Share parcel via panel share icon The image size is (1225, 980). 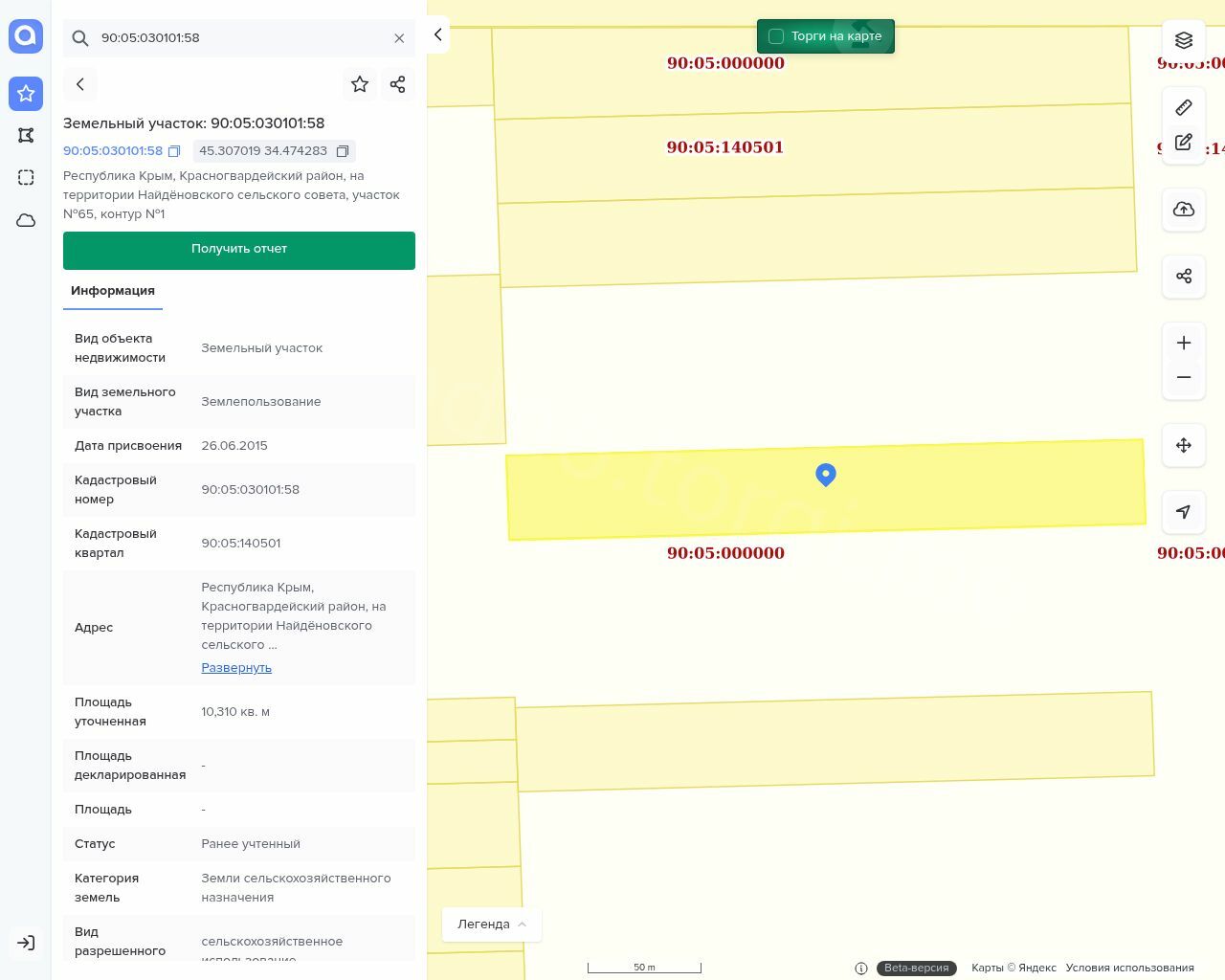pos(398,84)
